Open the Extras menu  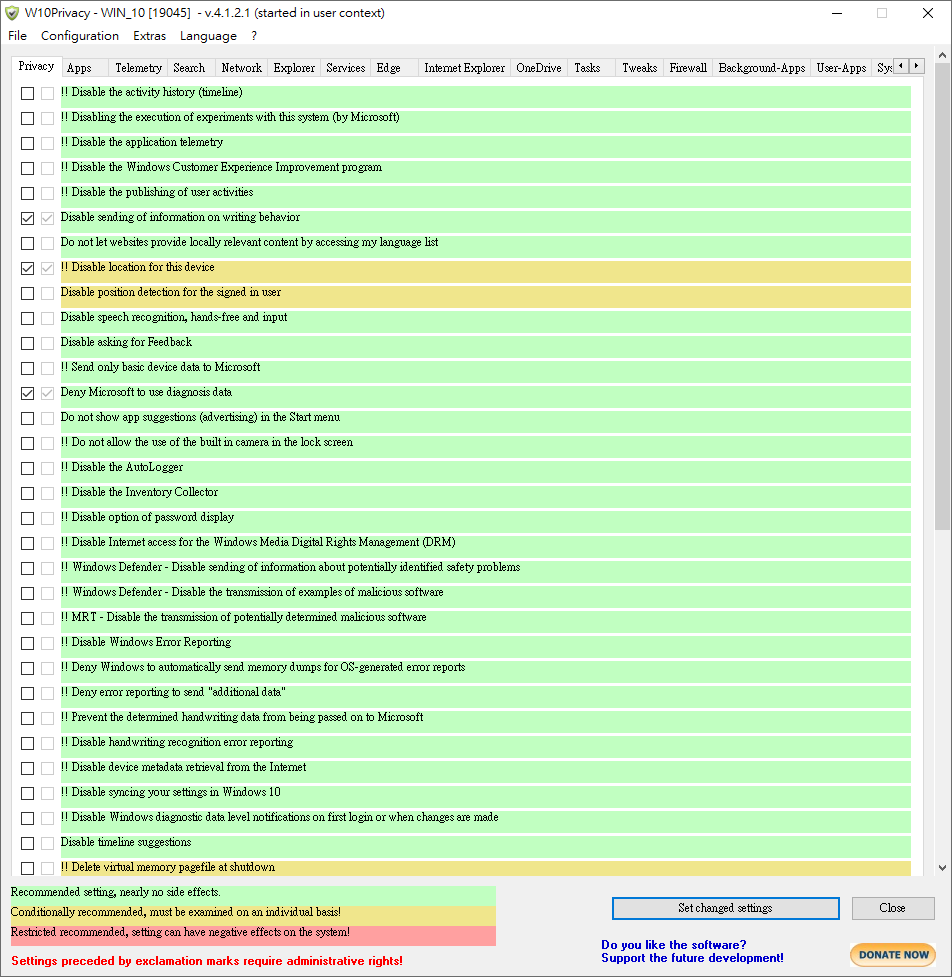(x=148, y=35)
